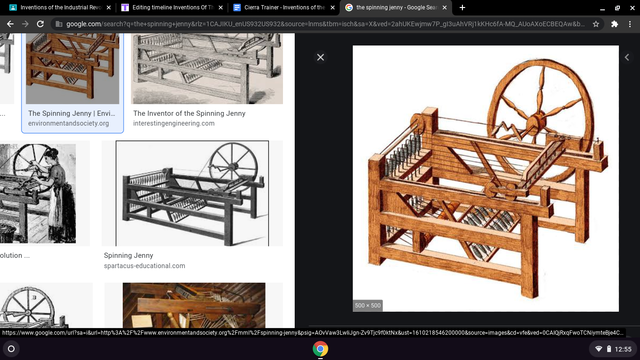Select the black-and-white Spinning Jenny thumbnail
Image resolution: width=640 pixels, height=360 pixels.
tap(192, 193)
